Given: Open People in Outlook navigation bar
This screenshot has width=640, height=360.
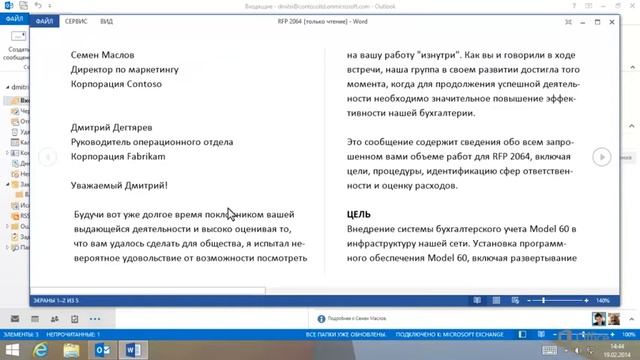Looking at the screenshot, I should [x=55, y=319].
